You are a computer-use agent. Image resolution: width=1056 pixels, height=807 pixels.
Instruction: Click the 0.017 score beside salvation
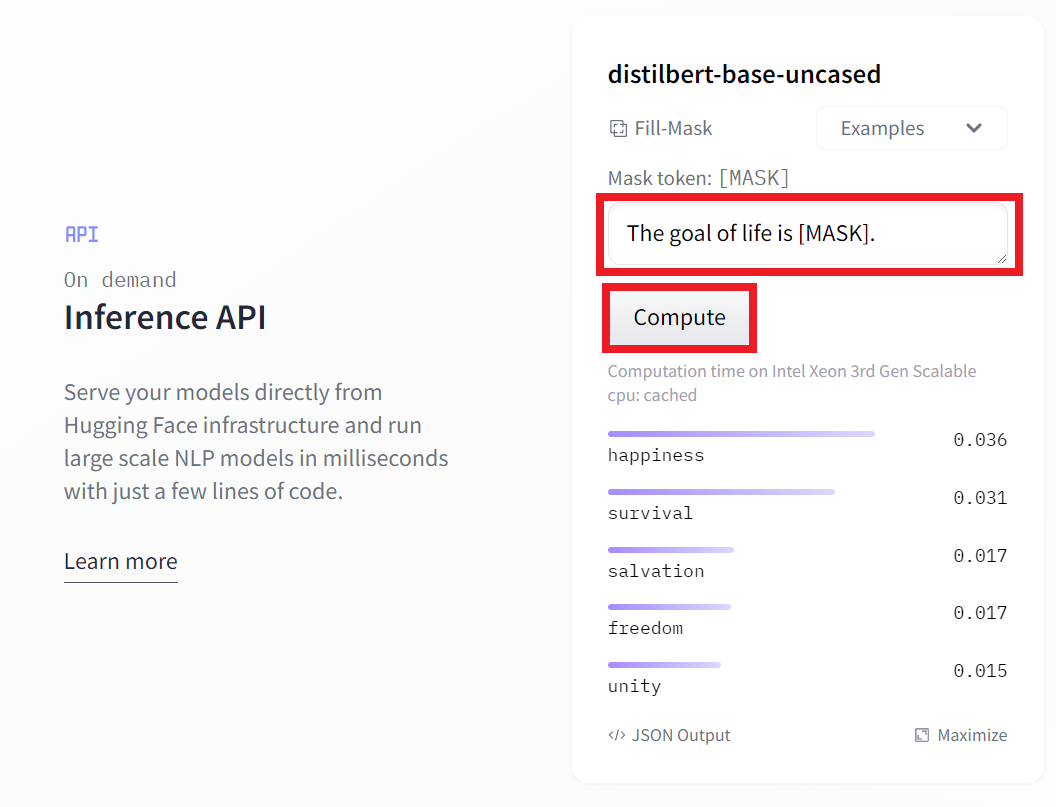pos(980,556)
